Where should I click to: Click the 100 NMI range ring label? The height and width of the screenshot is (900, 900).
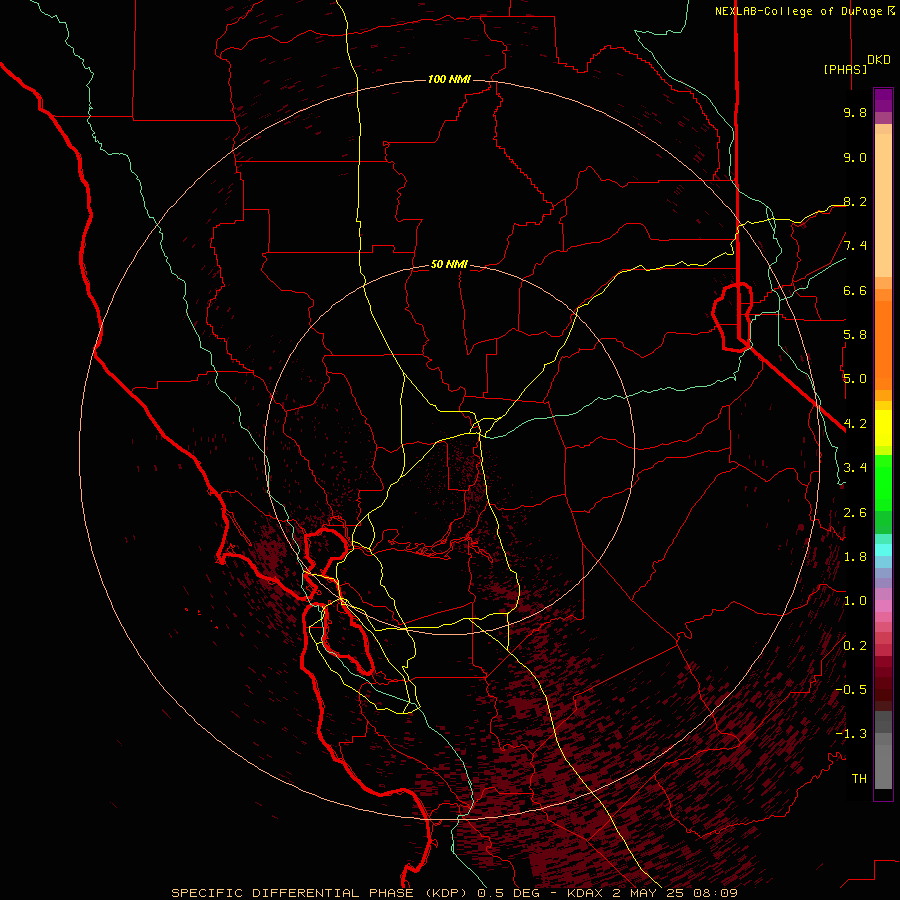(449, 79)
